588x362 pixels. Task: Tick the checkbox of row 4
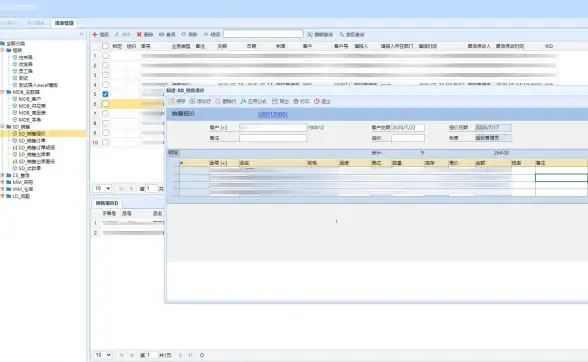(105, 85)
